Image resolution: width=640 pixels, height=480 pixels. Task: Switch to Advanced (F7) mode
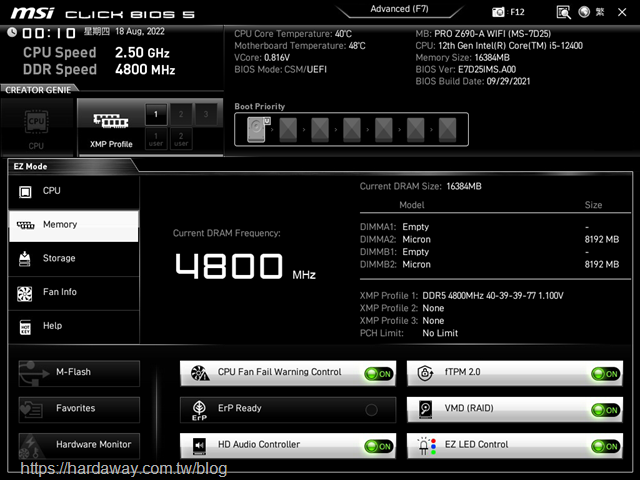[399, 9]
